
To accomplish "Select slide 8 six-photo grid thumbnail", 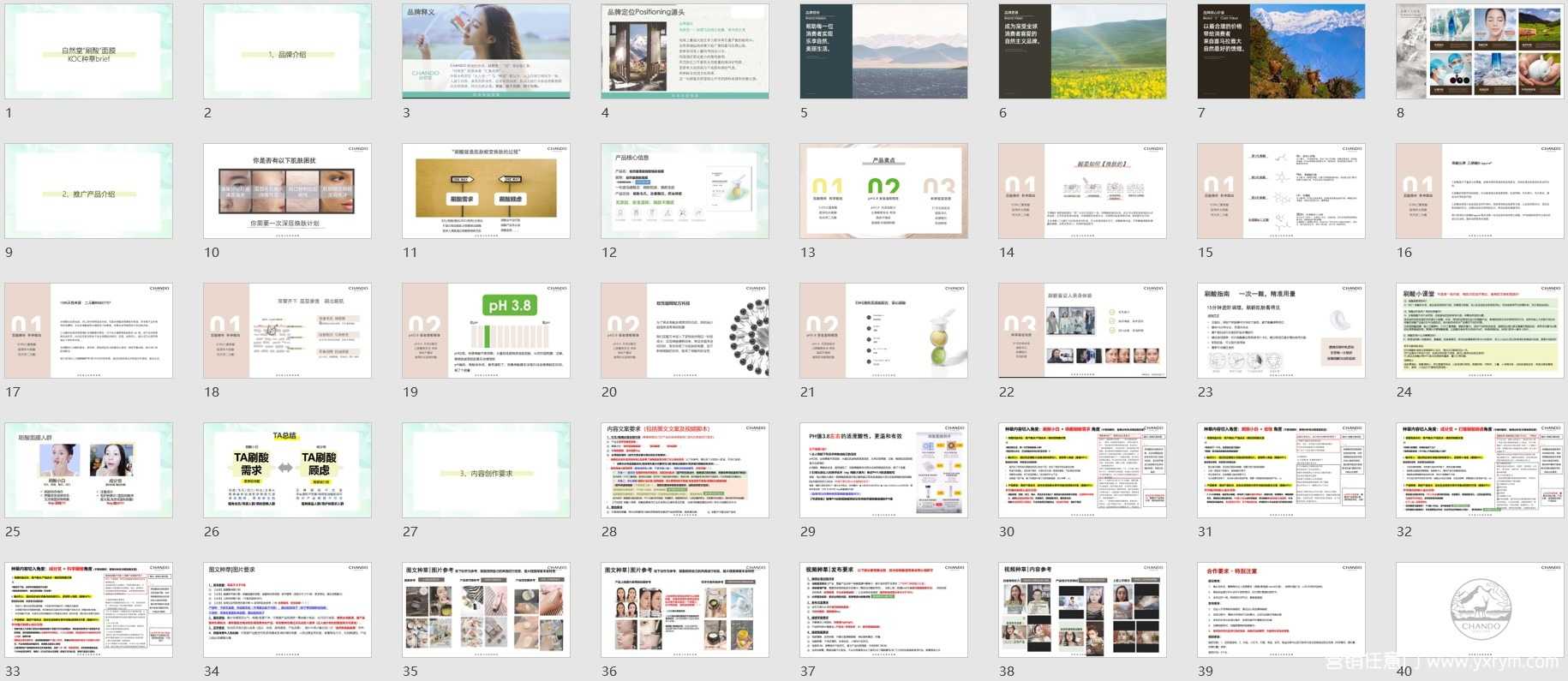I will point(1480,51).
